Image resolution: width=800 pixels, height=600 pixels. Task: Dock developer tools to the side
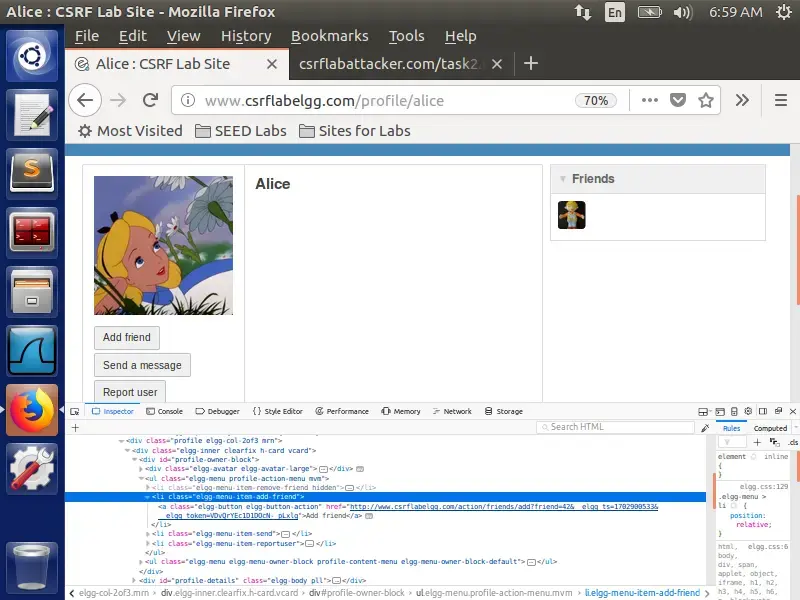pyautogui.click(x=763, y=411)
